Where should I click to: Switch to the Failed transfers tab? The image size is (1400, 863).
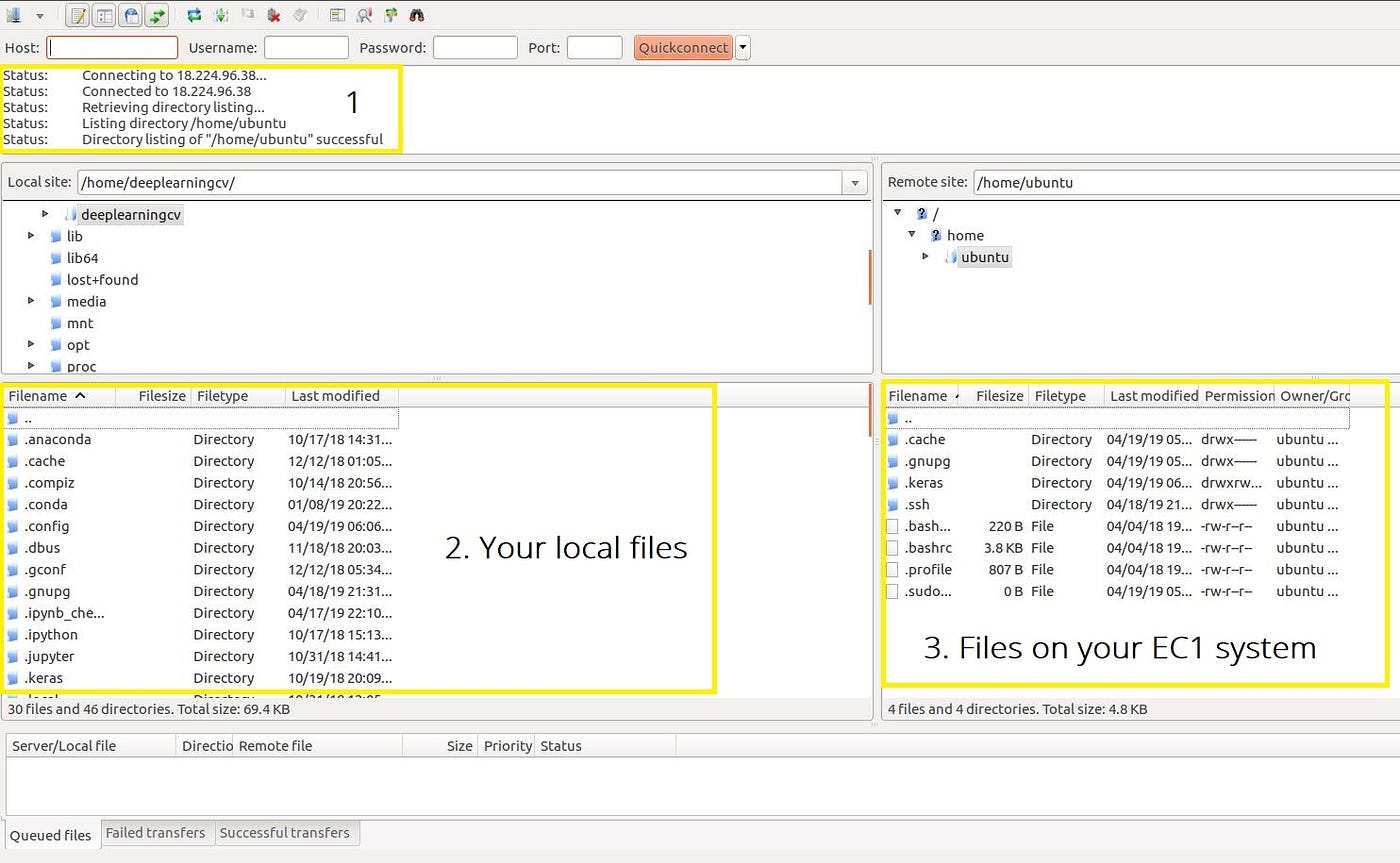[x=157, y=833]
